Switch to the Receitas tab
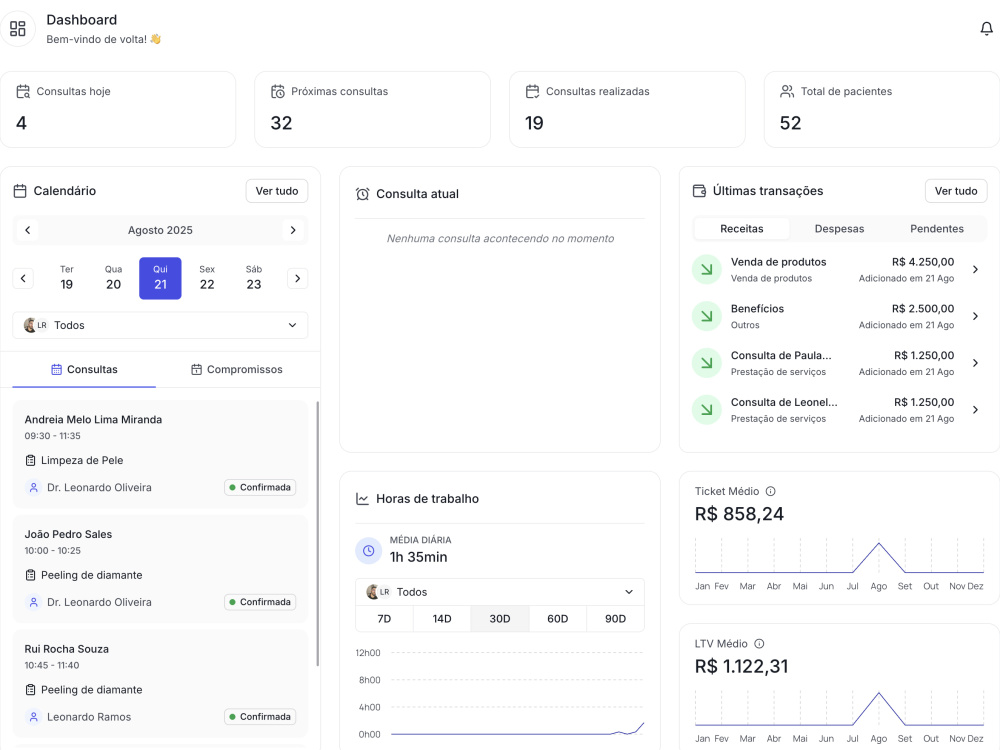The width and height of the screenshot is (1000, 750). coord(742,228)
